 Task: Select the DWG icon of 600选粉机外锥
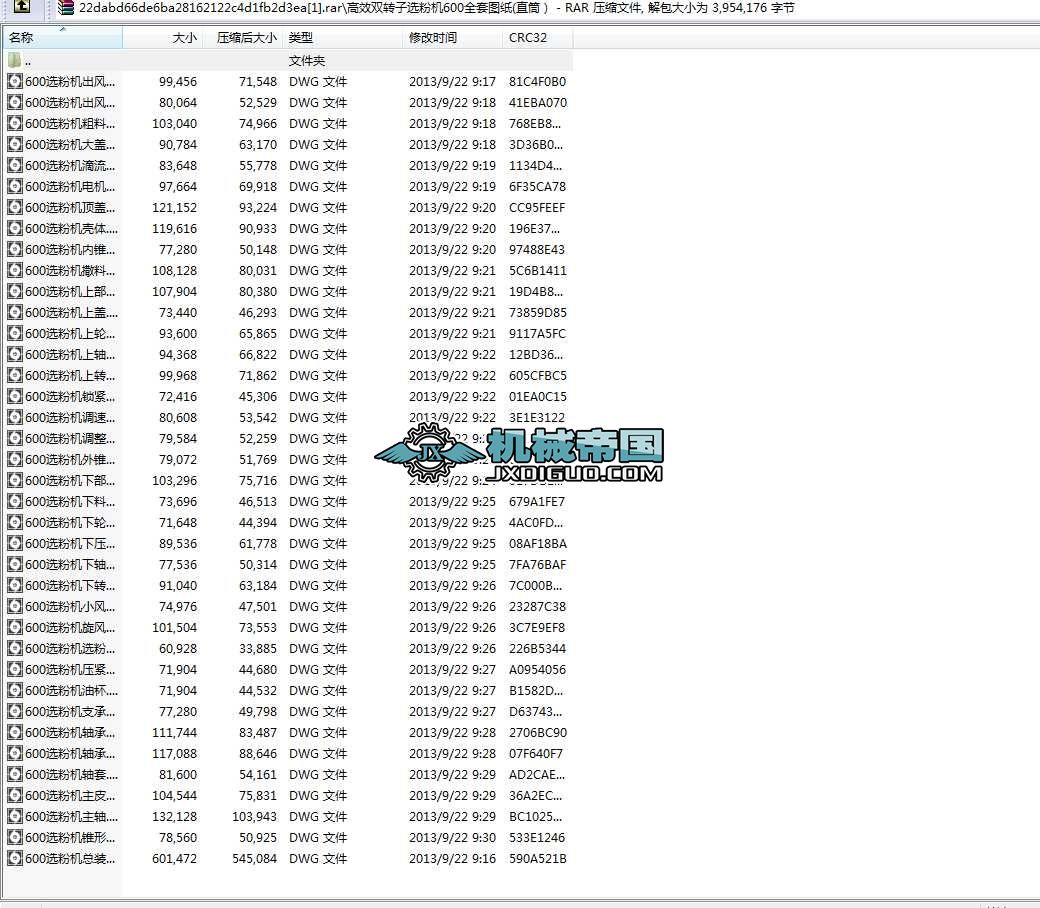pyautogui.click(x=15, y=460)
